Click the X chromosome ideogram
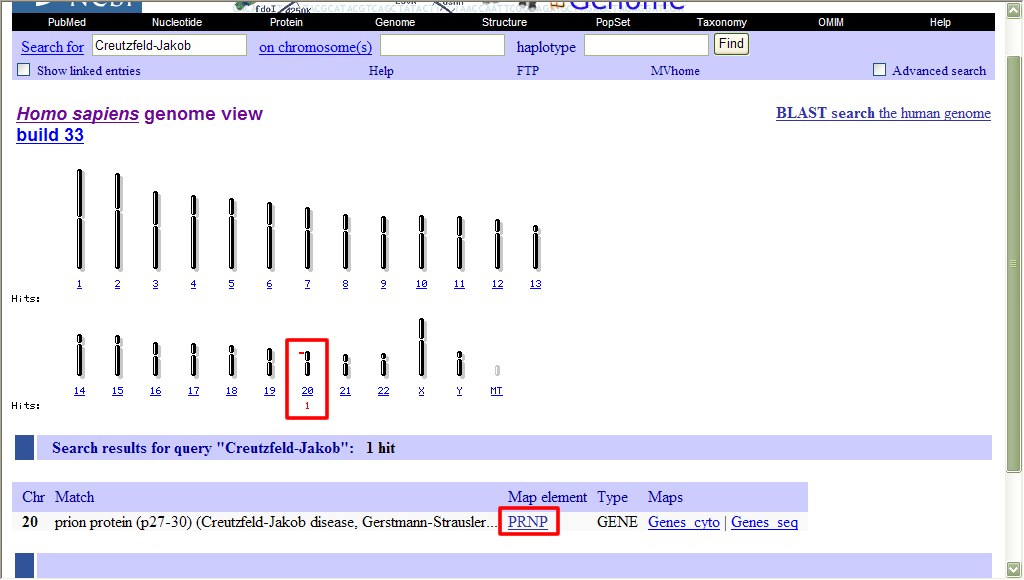The width and height of the screenshot is (1024, 580). 422,347
